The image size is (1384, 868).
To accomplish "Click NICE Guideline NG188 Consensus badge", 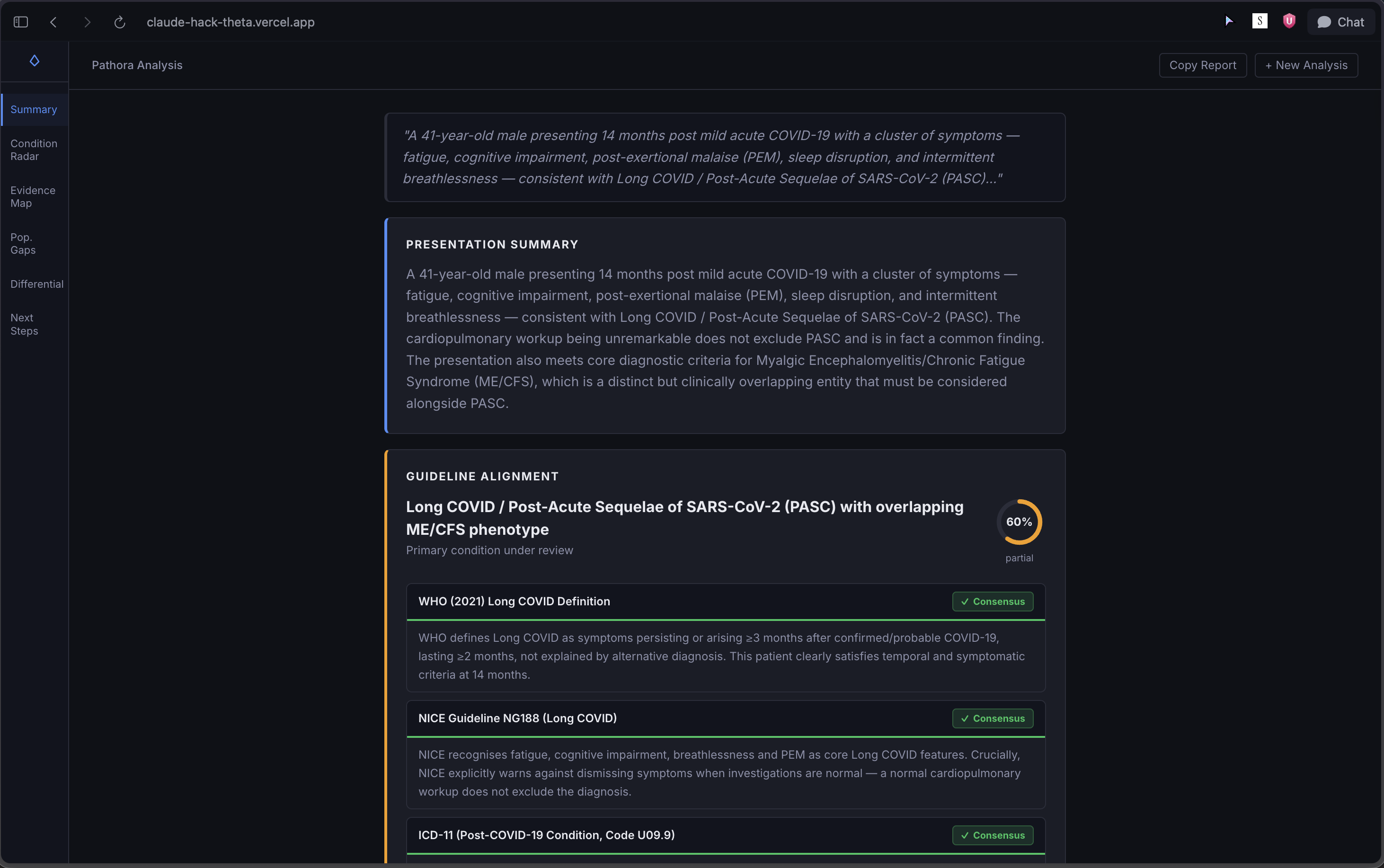I will pyautogui.click(x=993, y=719).
